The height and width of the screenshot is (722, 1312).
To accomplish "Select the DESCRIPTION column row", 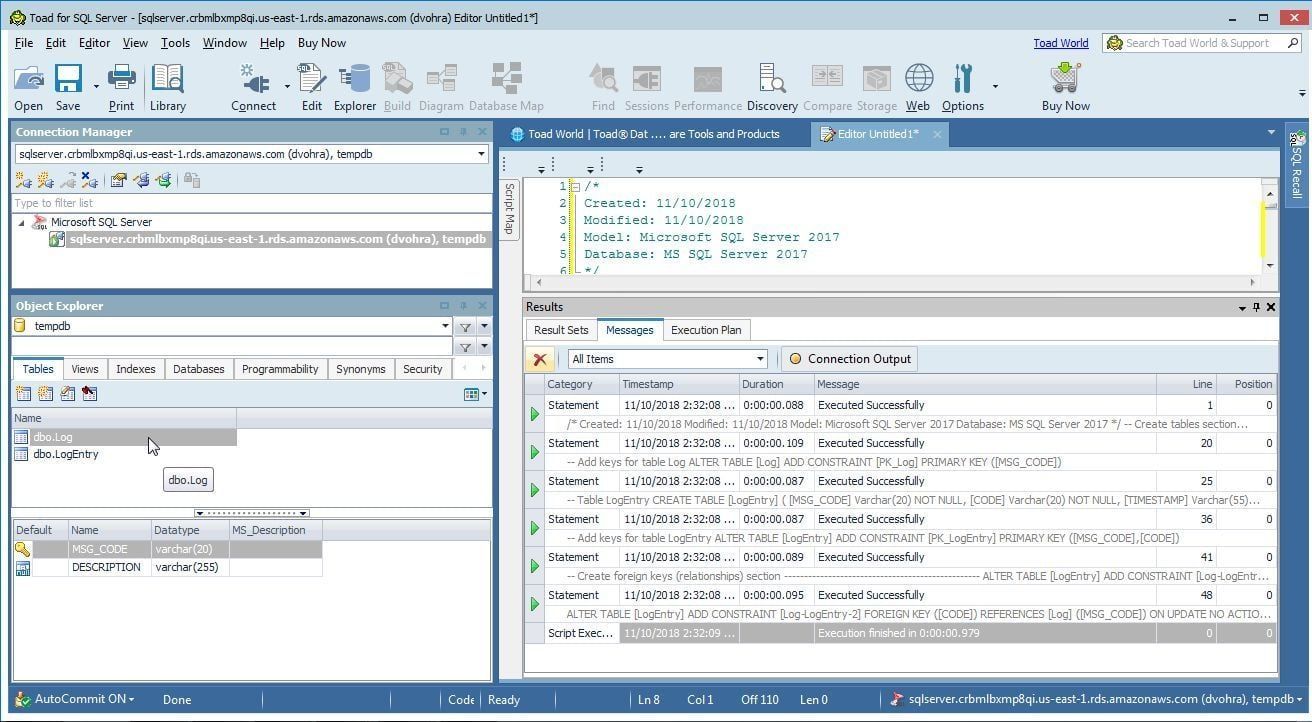I will click(x=167, y=567).
